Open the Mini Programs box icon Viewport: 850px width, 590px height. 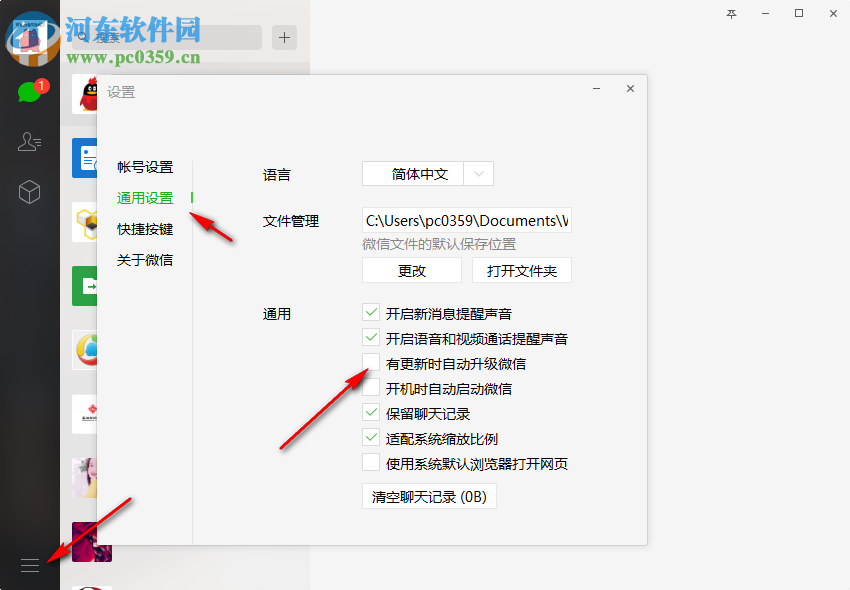[x=30, y=190]
